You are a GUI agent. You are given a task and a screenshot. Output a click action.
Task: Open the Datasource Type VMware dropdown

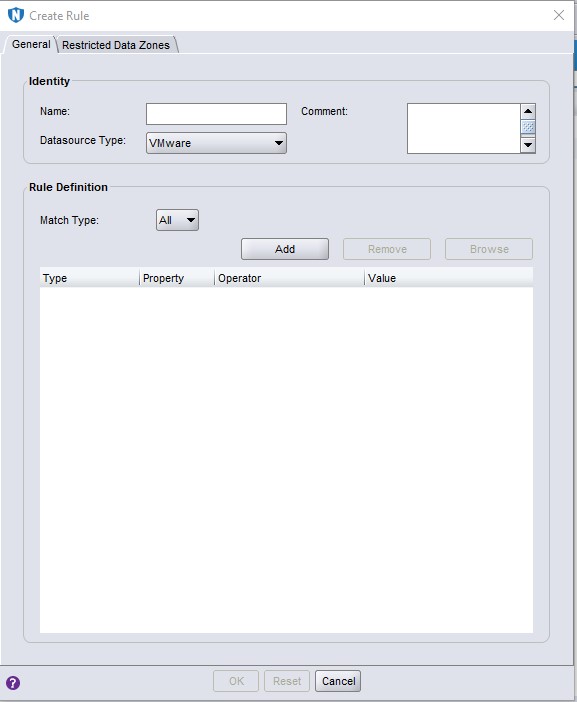click(x=216, y=143)
